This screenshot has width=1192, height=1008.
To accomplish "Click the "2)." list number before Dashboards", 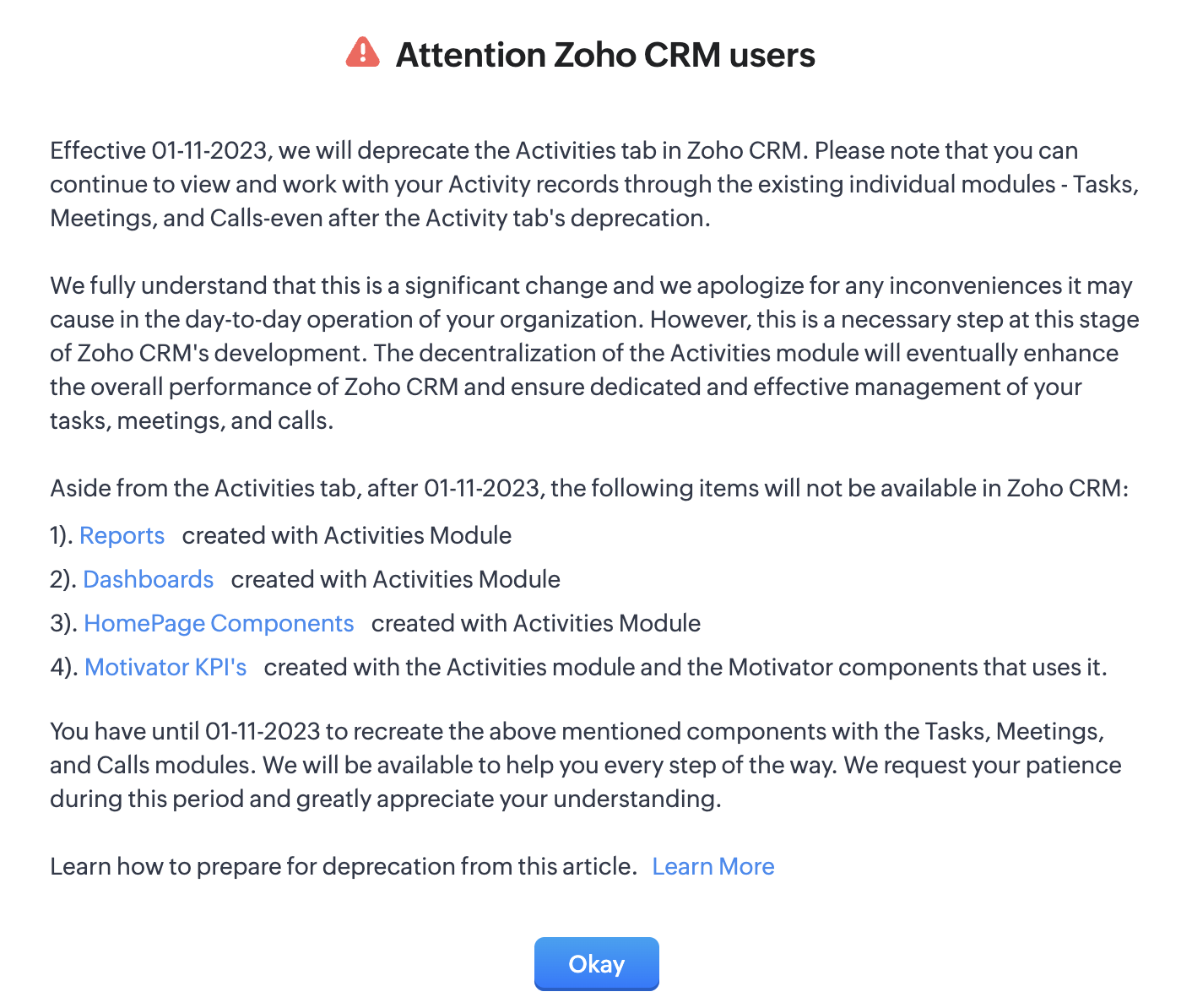I will pyautogui.click(x=62, y=579).
